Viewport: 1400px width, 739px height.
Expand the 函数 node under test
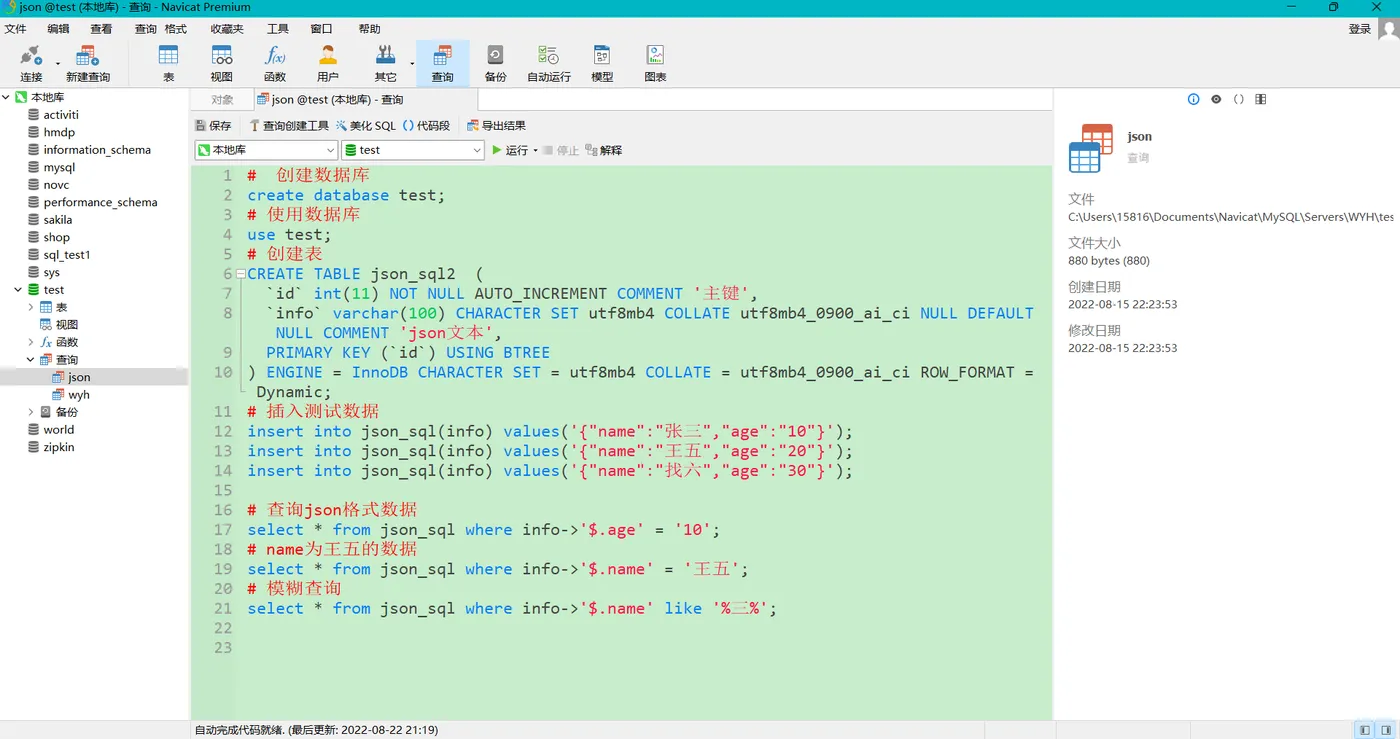tap(31, 342)
